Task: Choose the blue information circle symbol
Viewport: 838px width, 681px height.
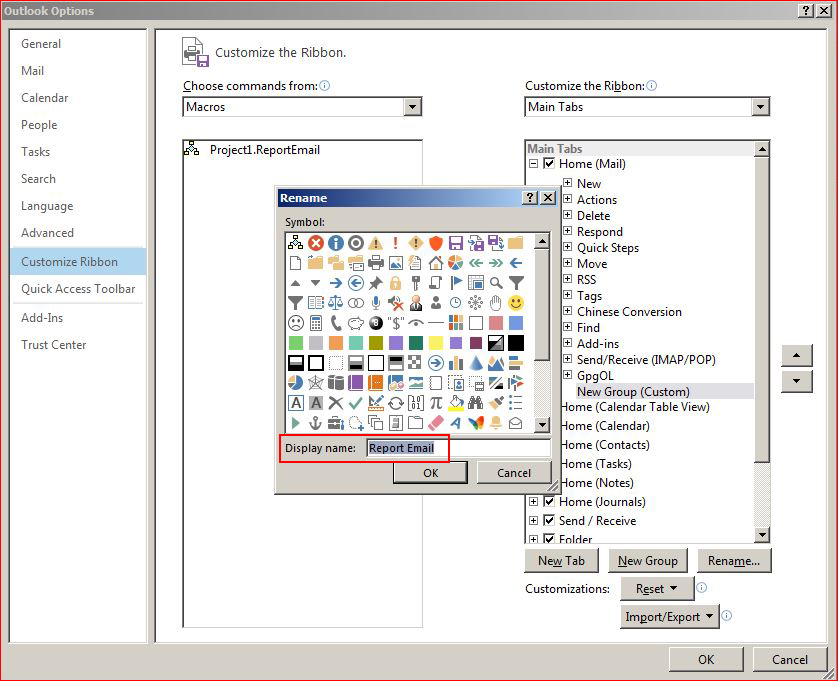Action: tap(336, 243)
